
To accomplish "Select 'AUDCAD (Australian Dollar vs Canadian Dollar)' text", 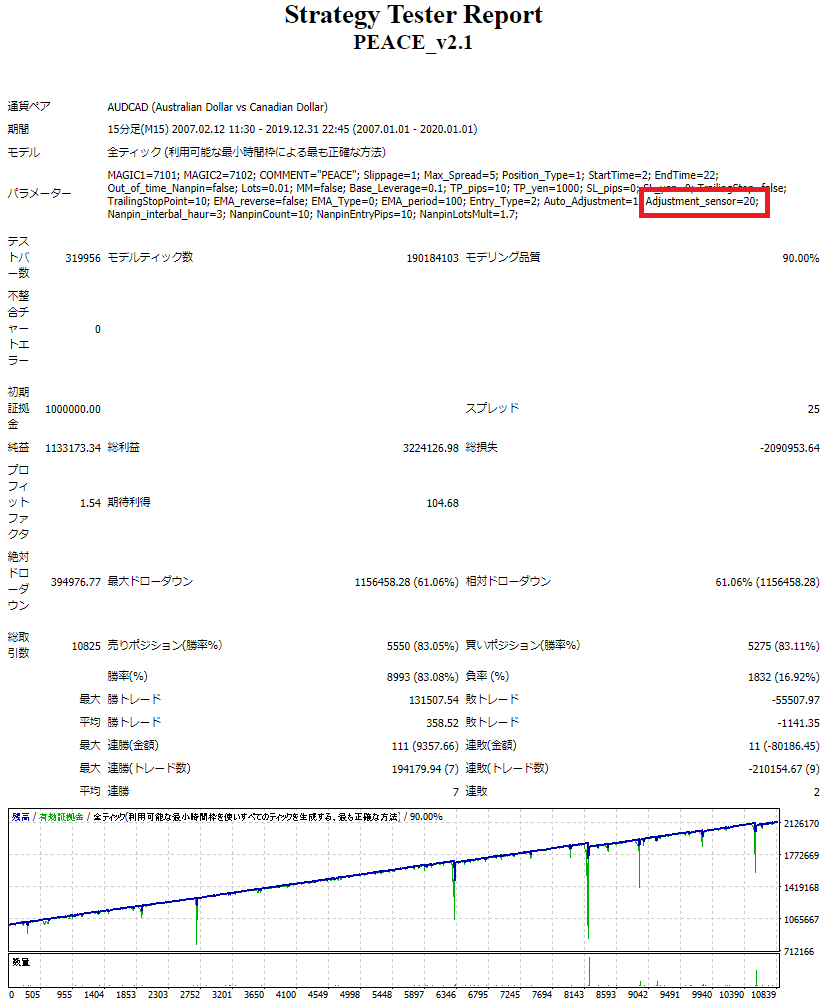I will [x=218, y=107].
